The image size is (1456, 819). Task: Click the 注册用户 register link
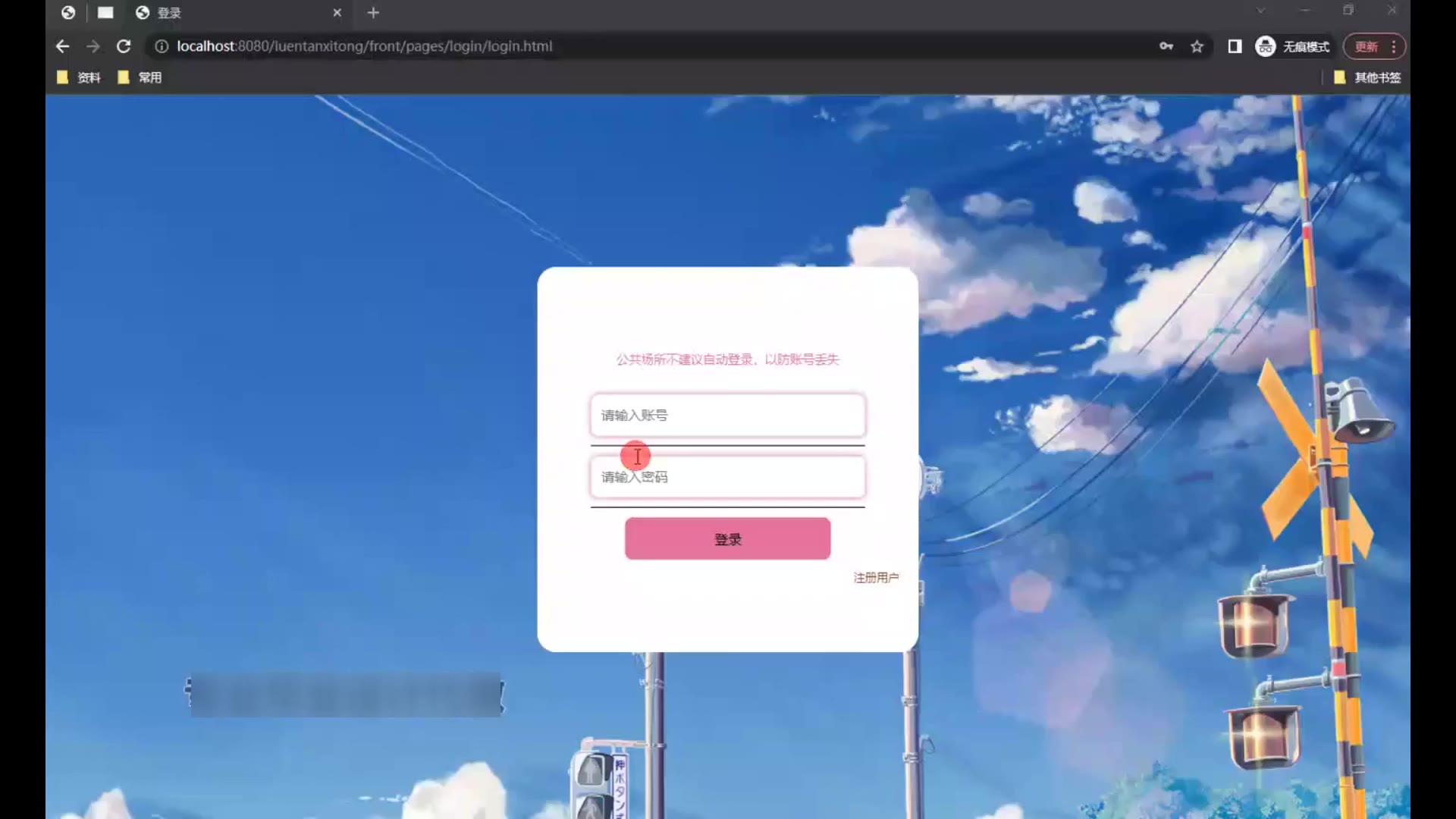876,578
